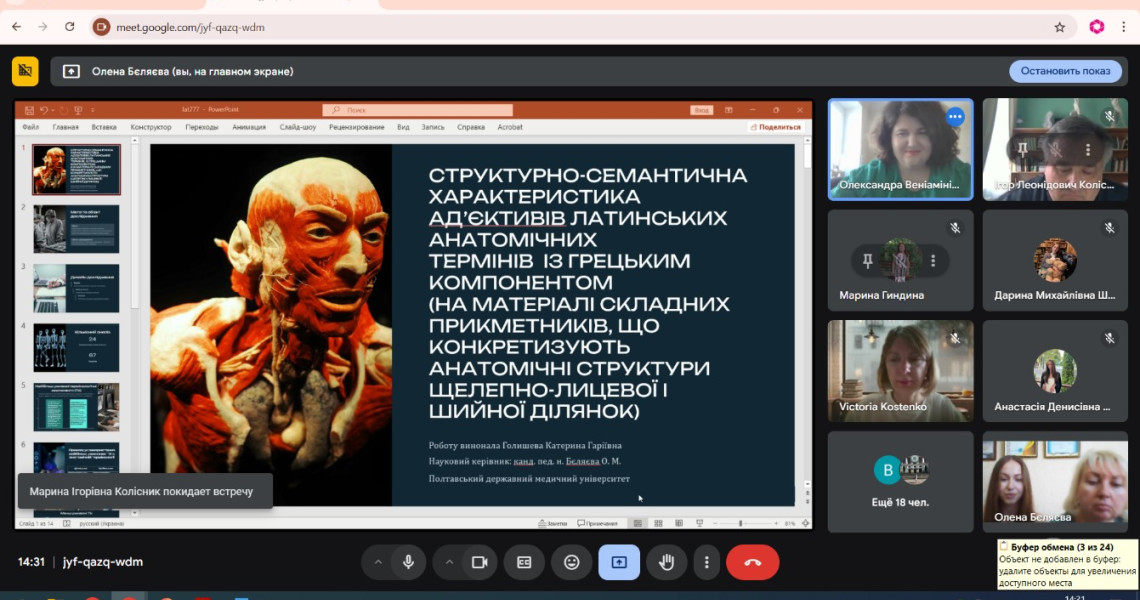The height and width of the screenshot is (600, 1140).
Task: Toggle the Meet microphone button
Action: coord(409,562)
